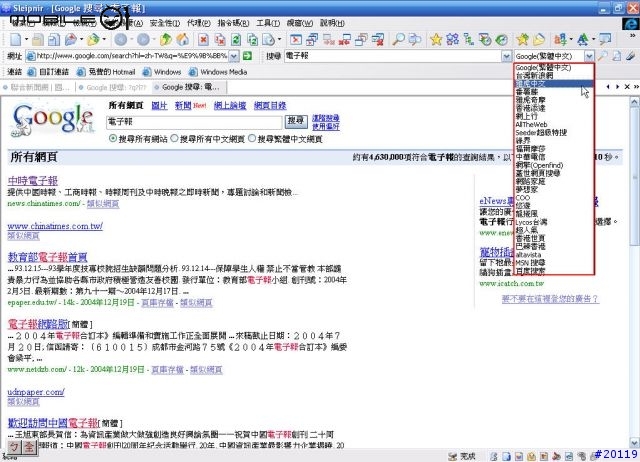The height and width of the screenshot is (462, 640).
Task: Click the Google 搜尋 button
Action: point(296,121)
